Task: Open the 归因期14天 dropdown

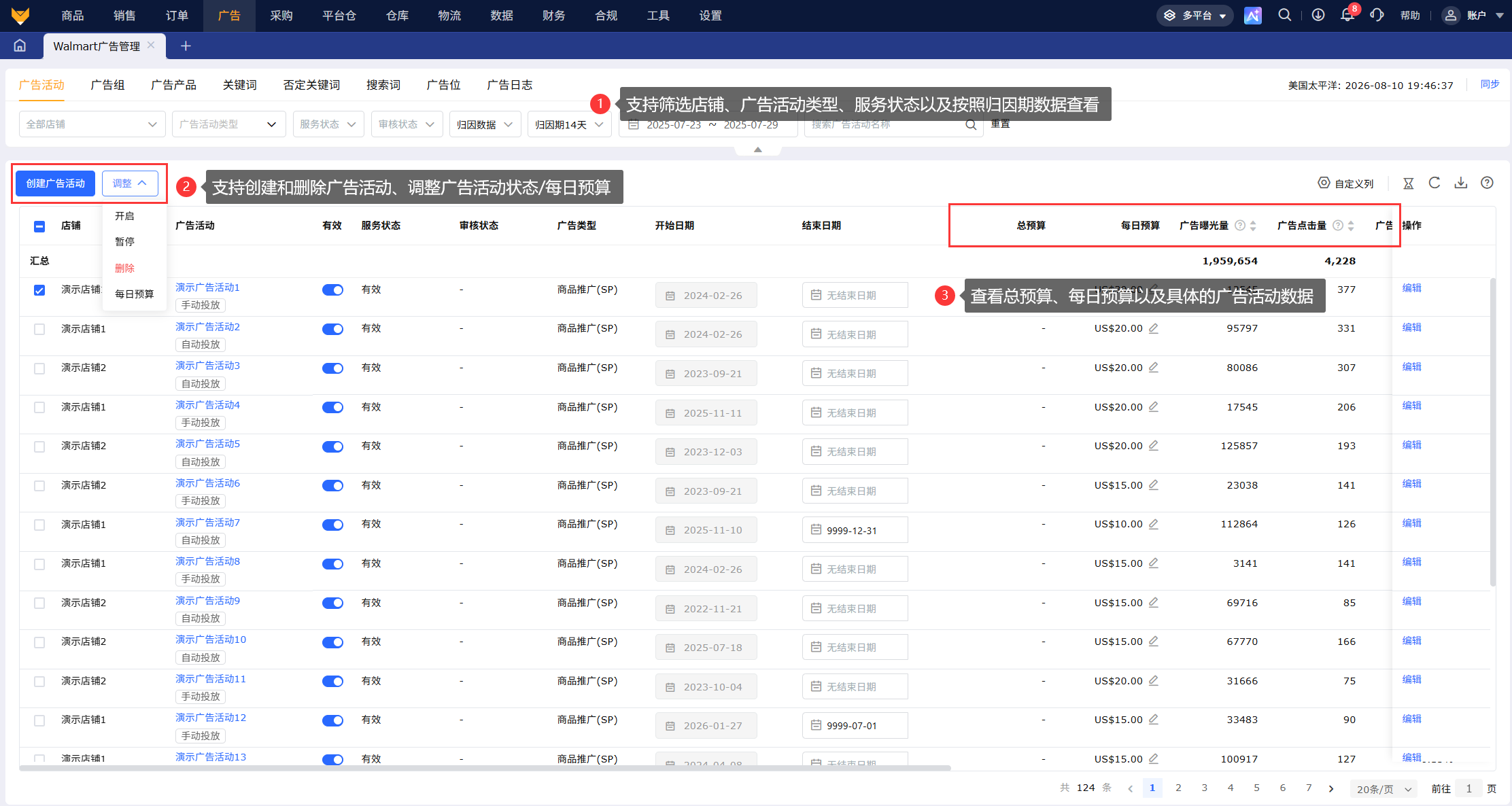Action: tap(569, 124)
